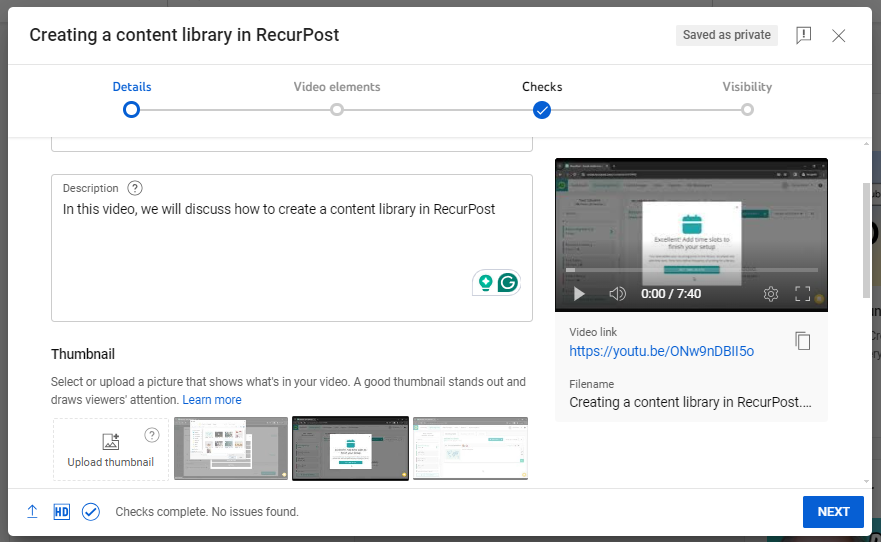This screenshot has width=881, height=542.
Task: Enter fullscreen on the video preview
Action: point(802,294)
